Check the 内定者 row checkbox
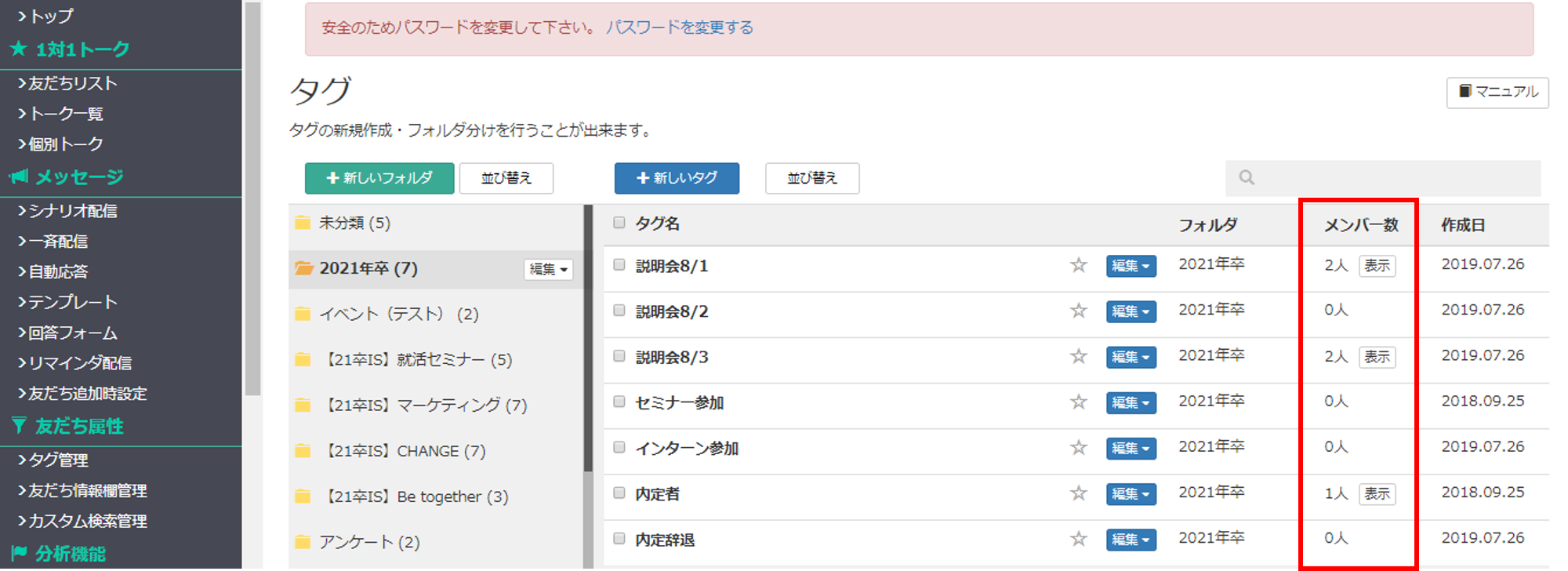The image size is (1568, 571). pyautogui.click(x=619, y=493)
